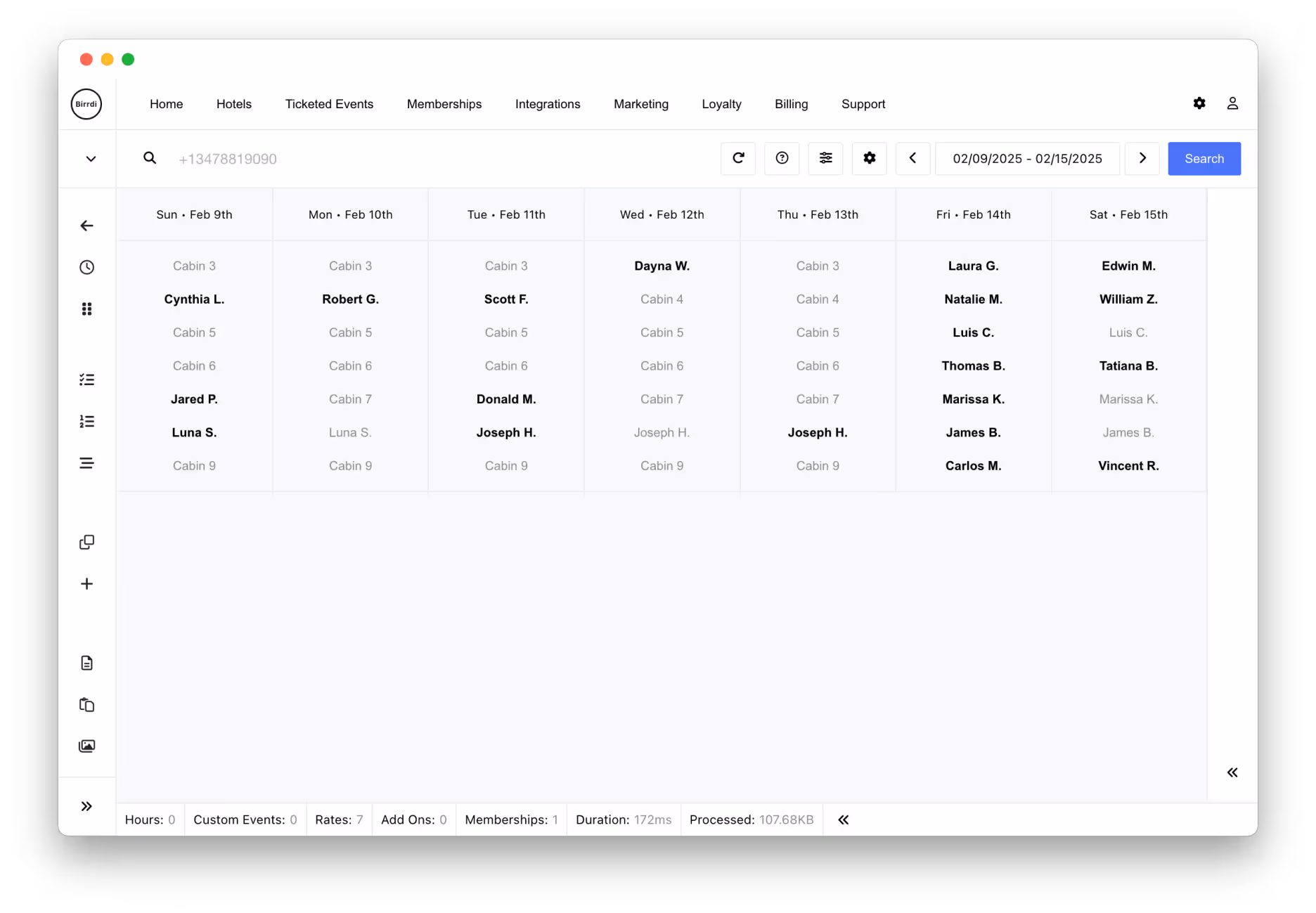Open Jared P. booking on Sunday
The height and width of the screenshot is (913, 1316).
pyautogui.click(x=194, y=399)
